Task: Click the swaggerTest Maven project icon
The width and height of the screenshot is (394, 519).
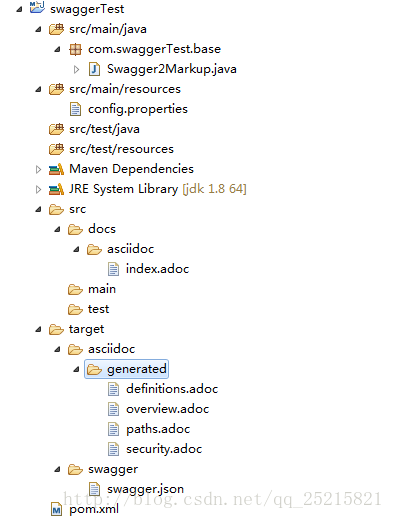Action: [x=37, y=7]
